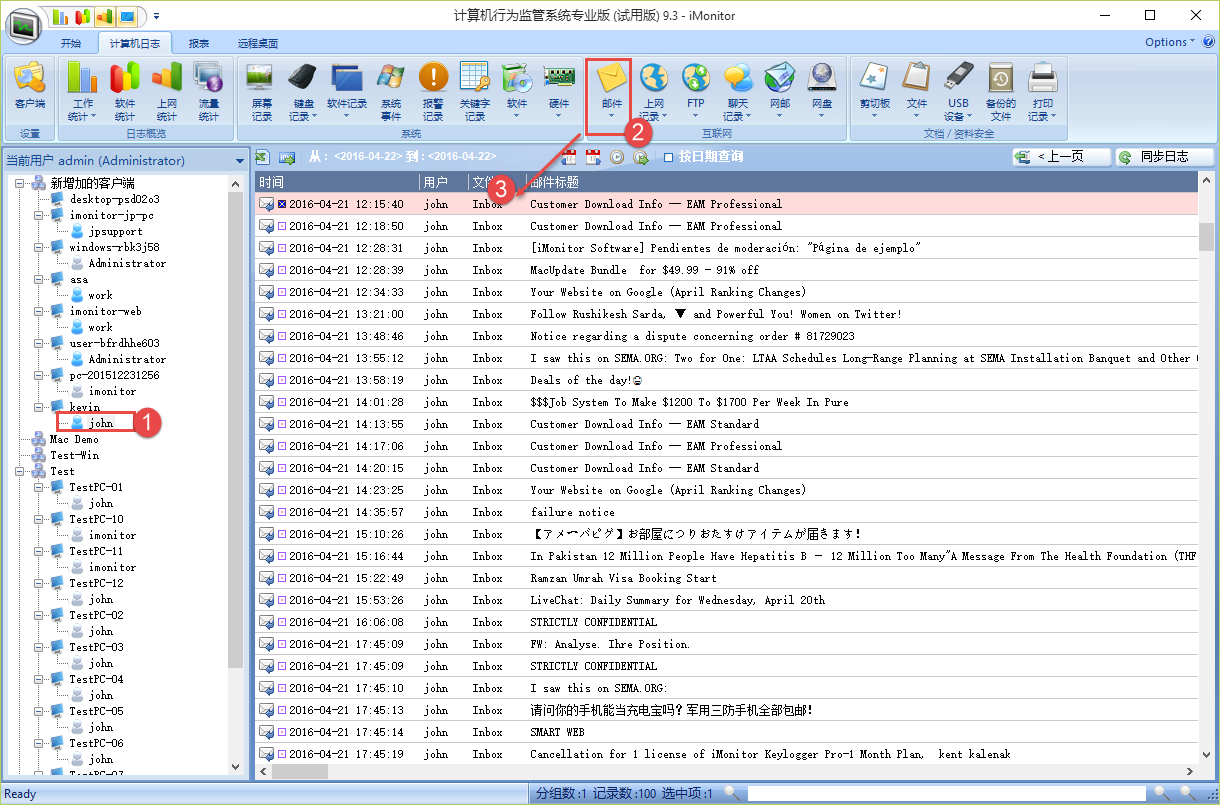Open 软件记录 software records
The width and height of the screenshot is (1220, 805).
click(347, 91)
